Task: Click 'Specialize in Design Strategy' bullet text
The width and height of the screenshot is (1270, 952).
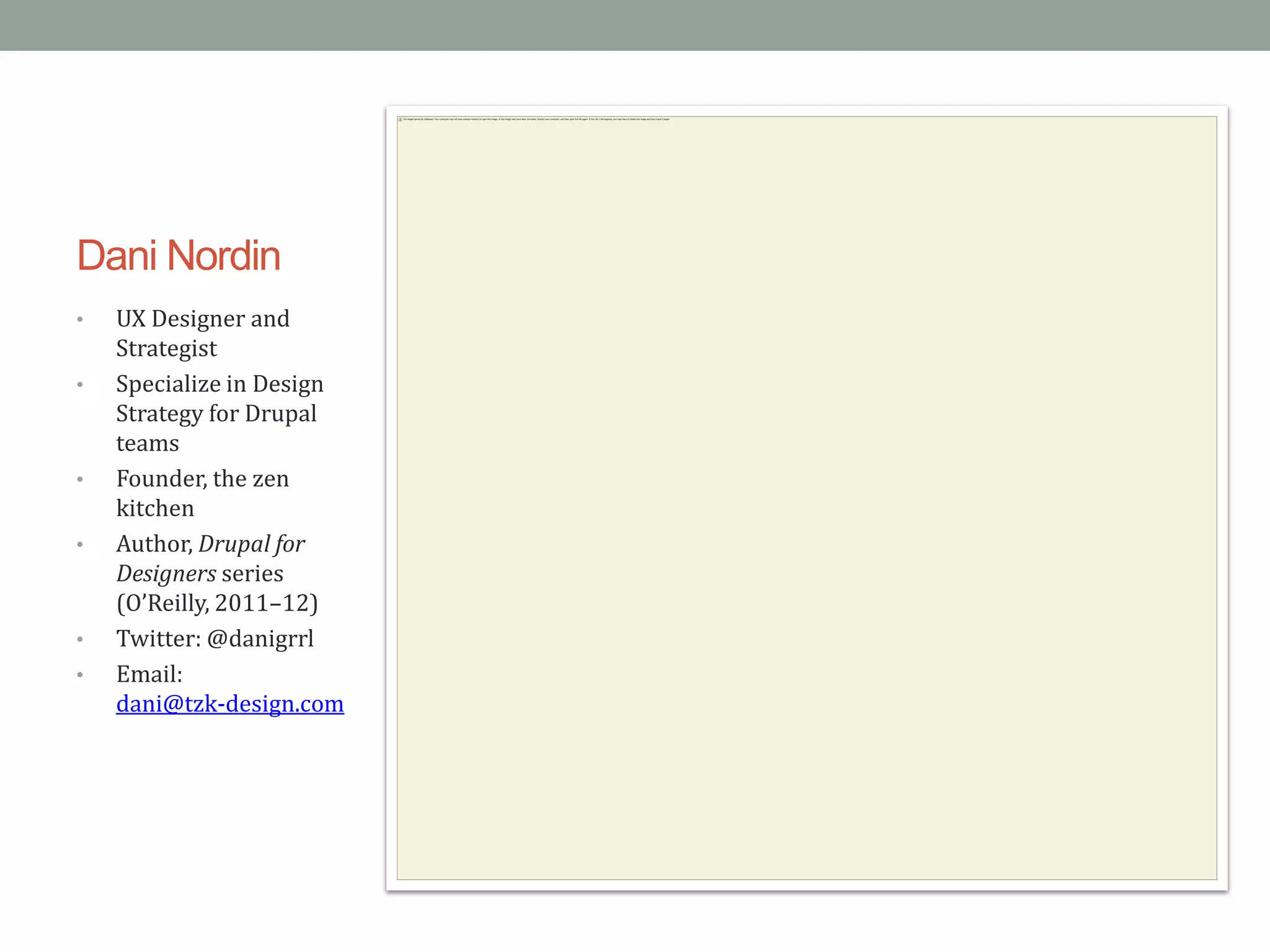Action: coord(220,384)
